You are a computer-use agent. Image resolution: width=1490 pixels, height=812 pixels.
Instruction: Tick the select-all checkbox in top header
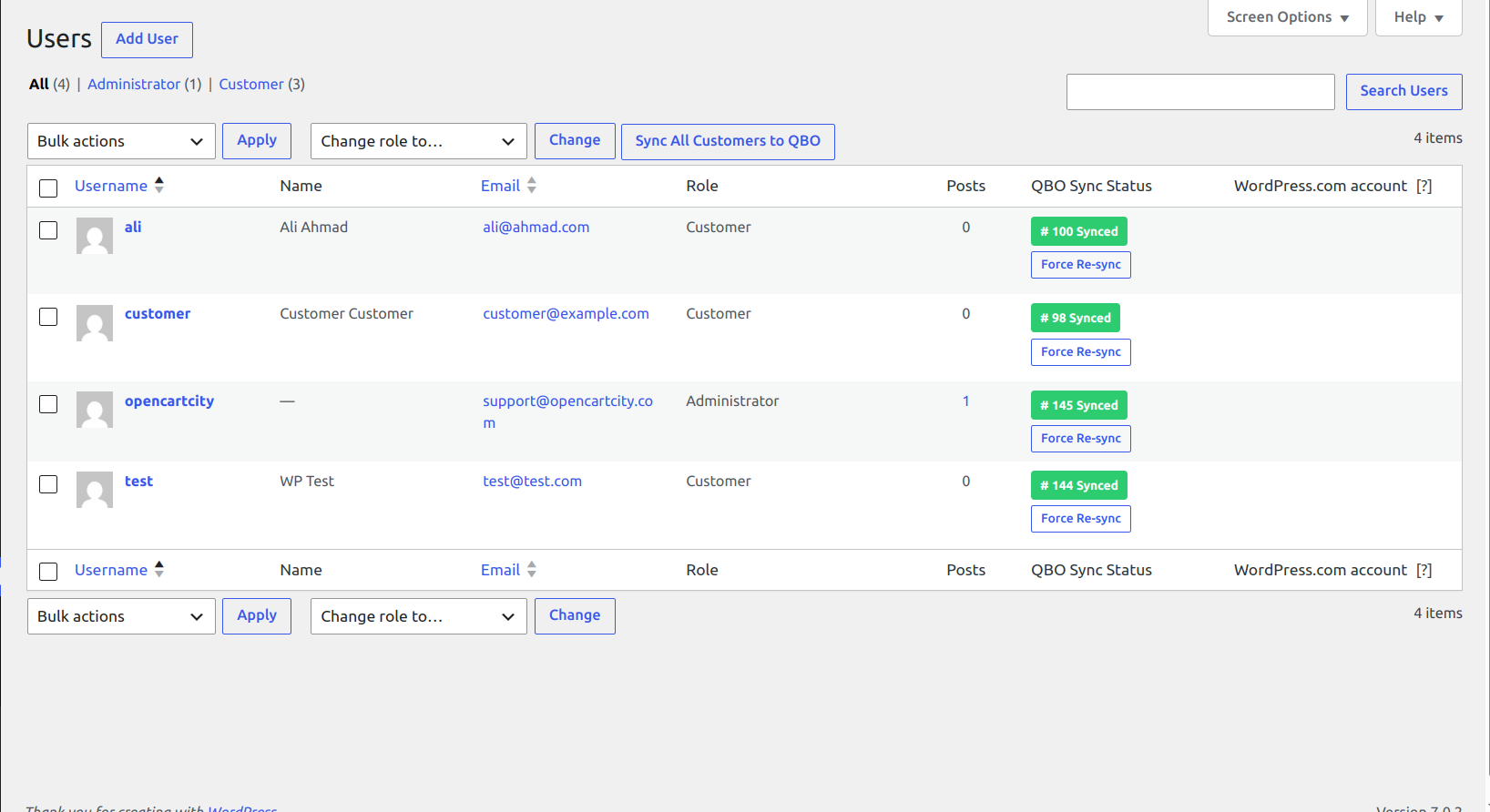48,188
